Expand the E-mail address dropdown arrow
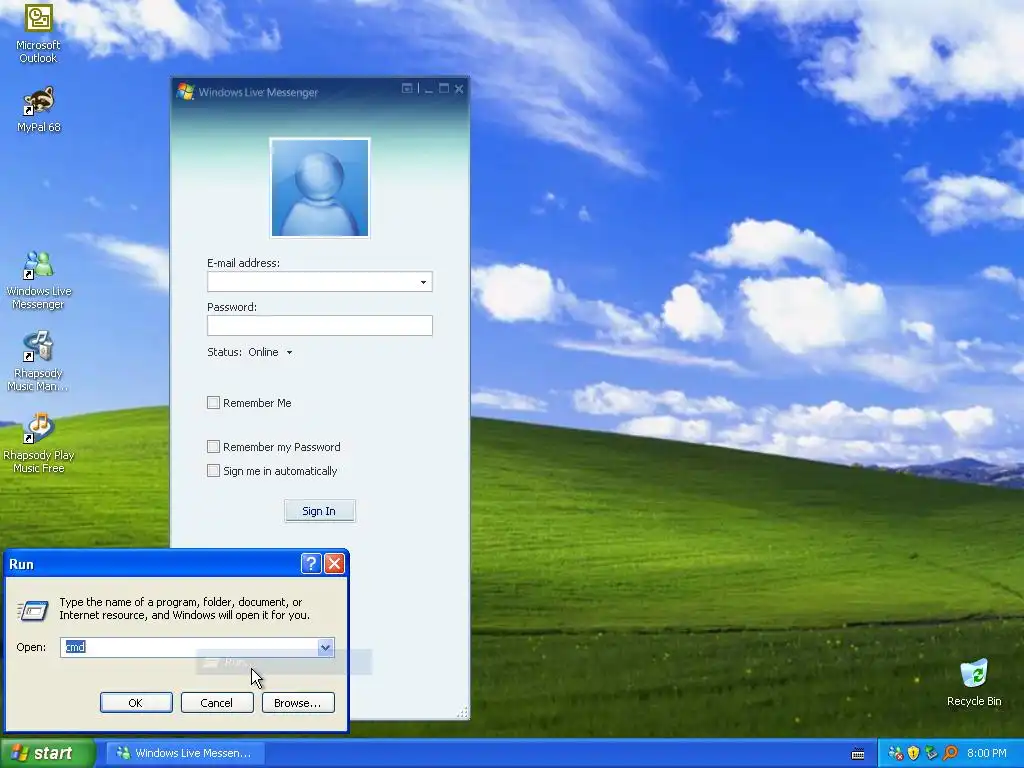Image resolution: width=1024 pixels, height=768 pixels. point(423,282)
